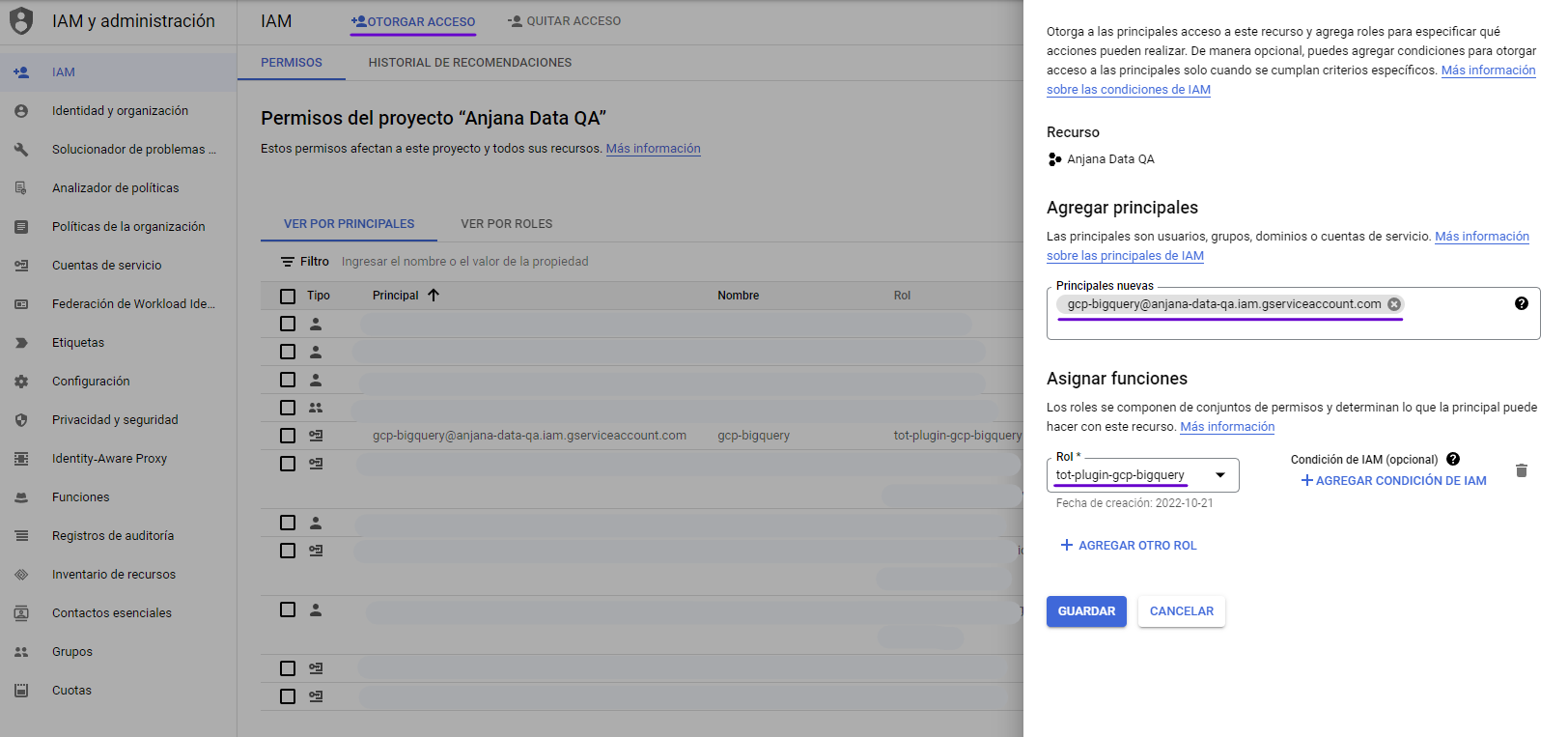Viewport: 1568px width, 737px height.
Task: Click AGREGAR OTRO ROL to add role
Action: point(1128,546)
